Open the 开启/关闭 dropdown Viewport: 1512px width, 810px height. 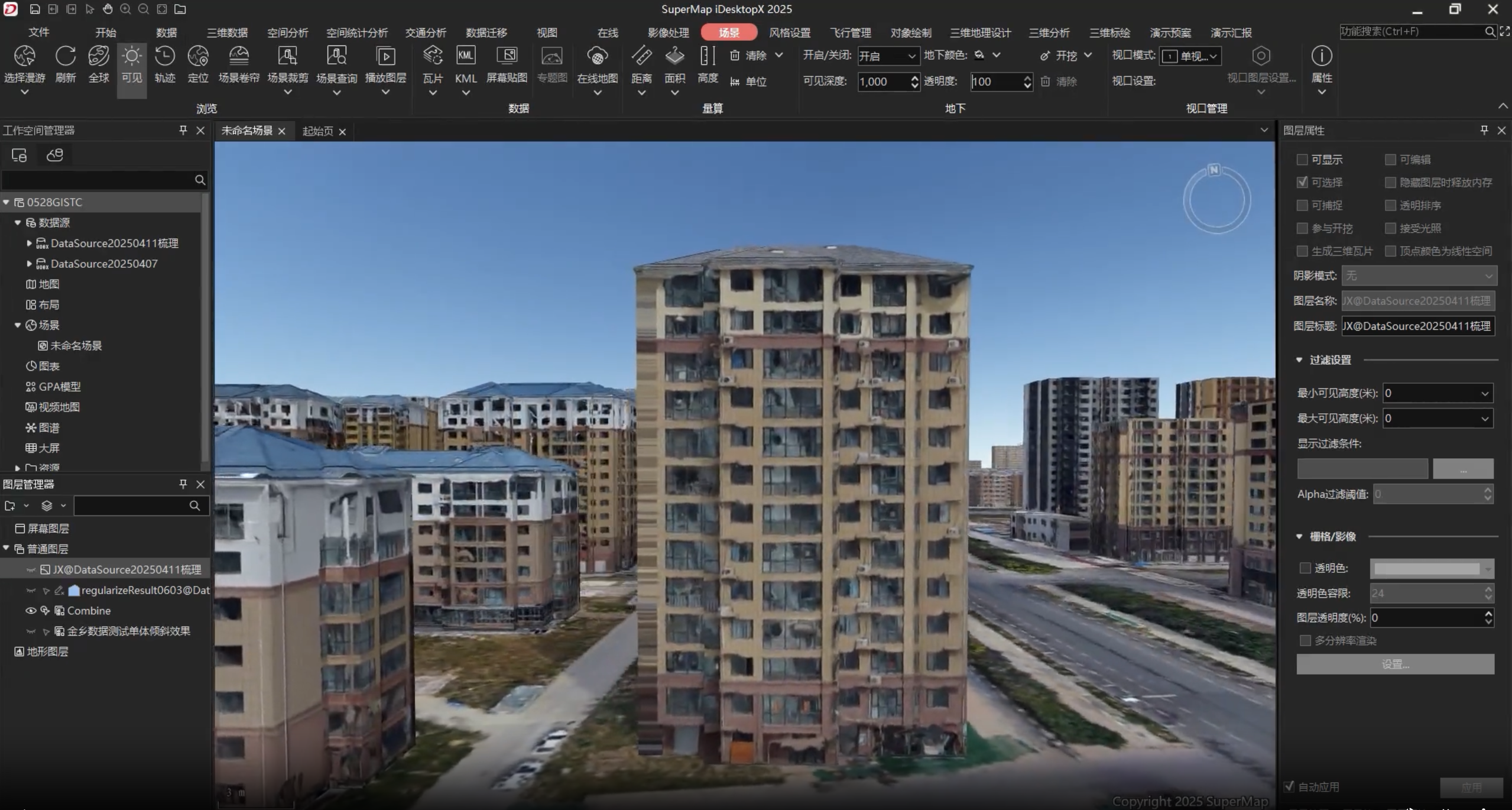pos(888,56)
